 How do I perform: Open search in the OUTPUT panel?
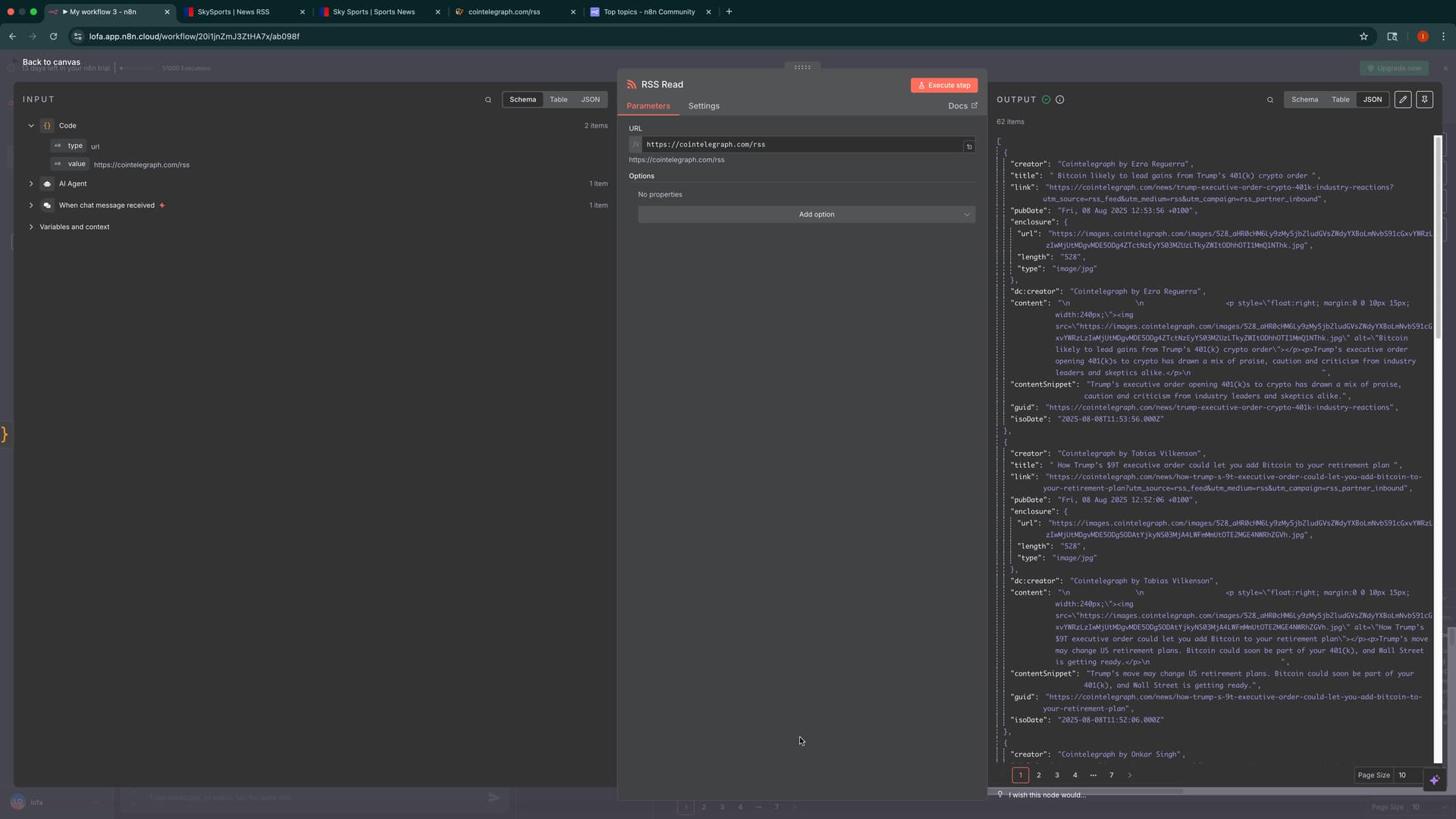pos(1270,99)
